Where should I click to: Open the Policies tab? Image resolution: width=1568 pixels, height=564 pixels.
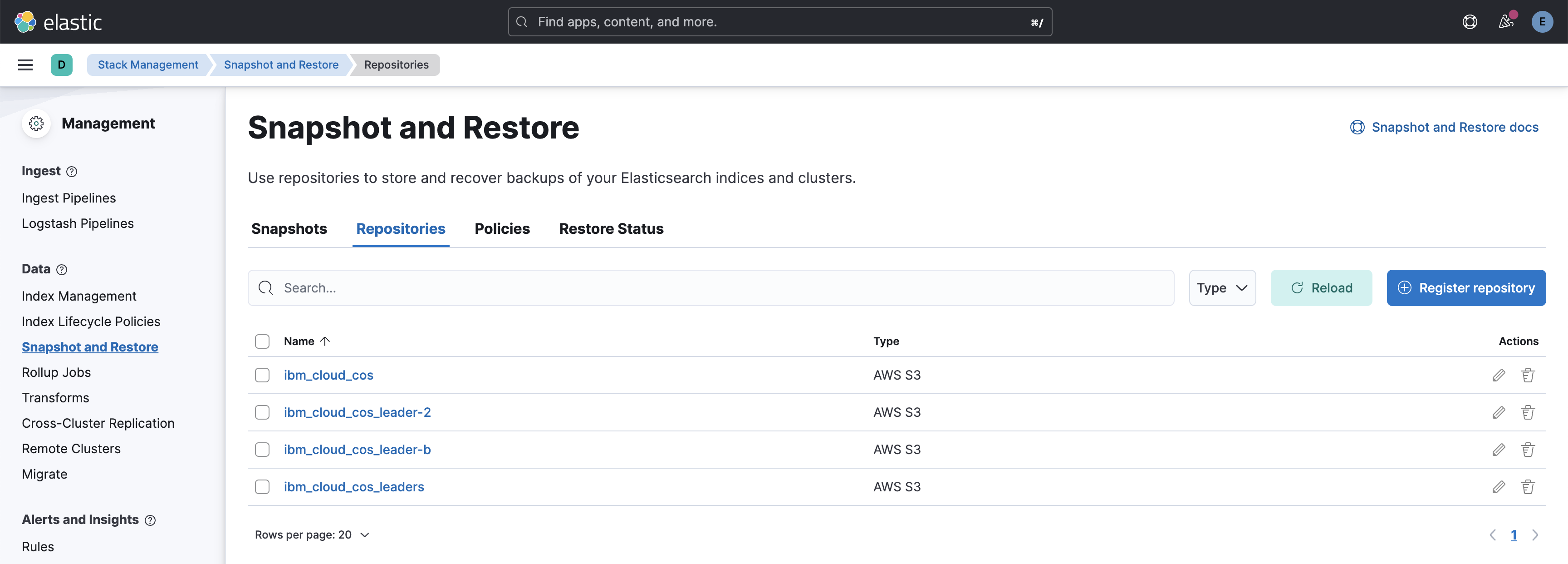[x=502, y=229]
